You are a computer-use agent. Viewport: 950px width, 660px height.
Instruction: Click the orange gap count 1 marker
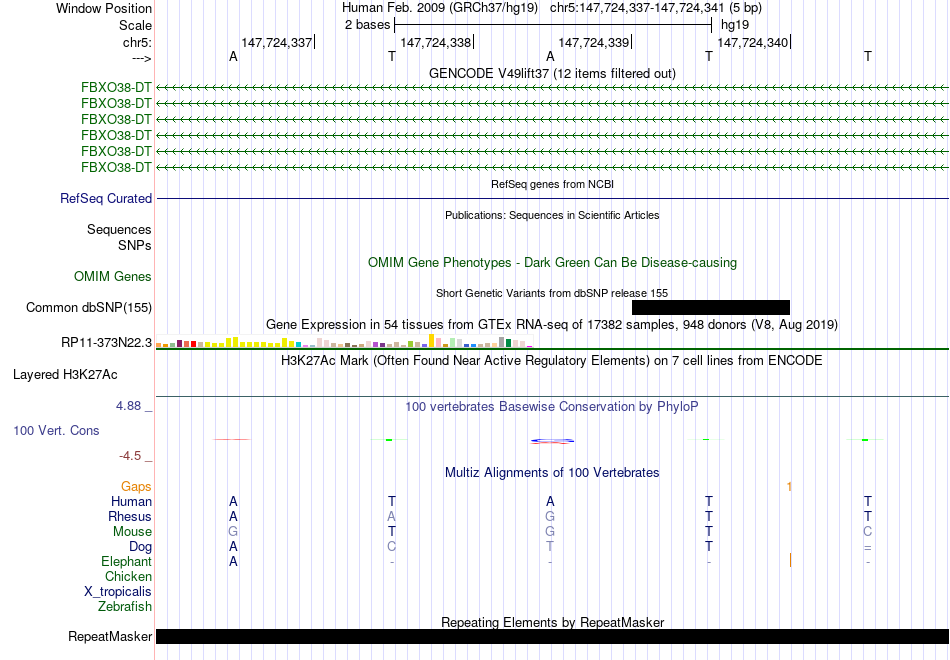click(x=789, y=487)
